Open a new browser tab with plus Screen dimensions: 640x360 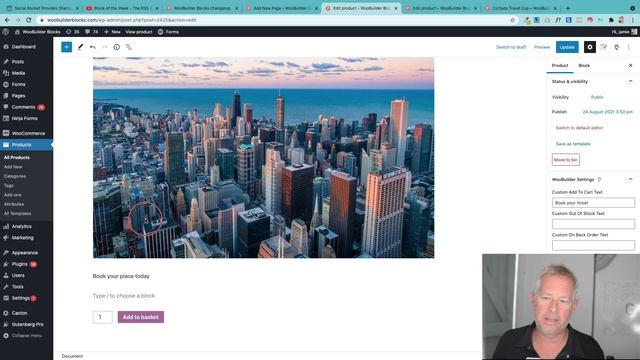pos(568,8)
